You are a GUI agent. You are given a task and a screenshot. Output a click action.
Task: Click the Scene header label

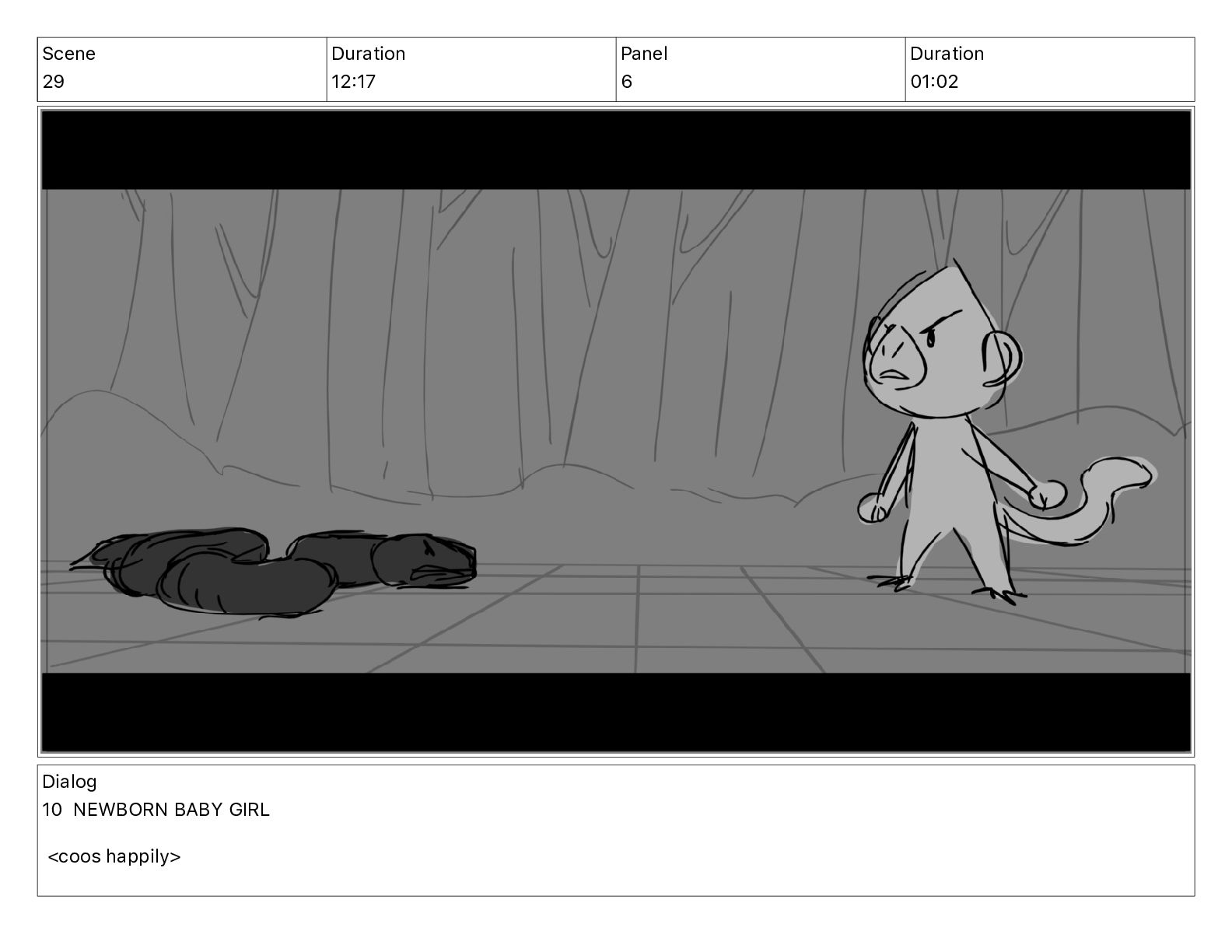[x=68, y=54]
